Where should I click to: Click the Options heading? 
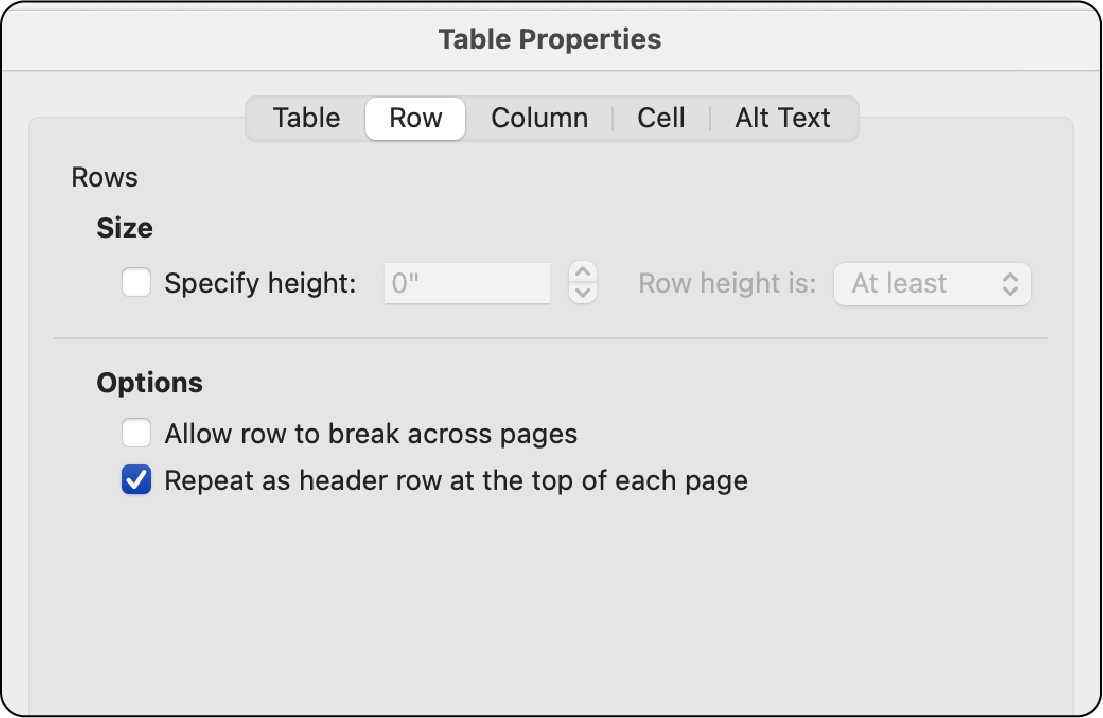(x=148, y=382)
